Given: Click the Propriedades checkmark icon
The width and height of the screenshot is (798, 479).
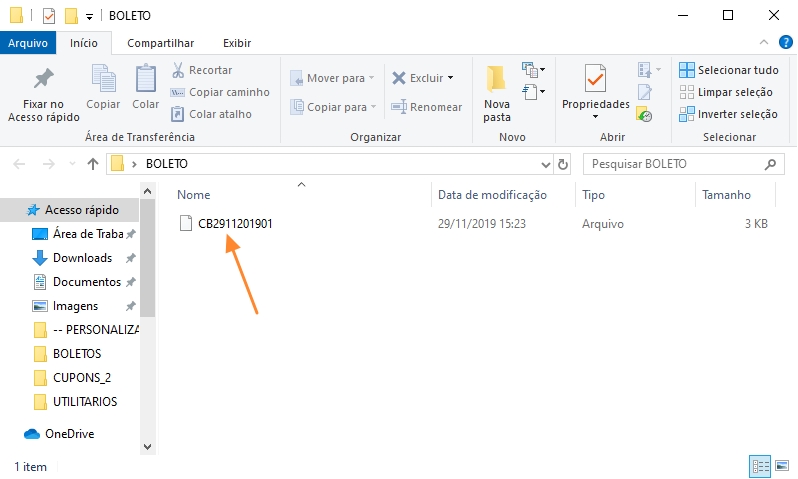Looking at the screenshot, I should [x=595, y=78].
